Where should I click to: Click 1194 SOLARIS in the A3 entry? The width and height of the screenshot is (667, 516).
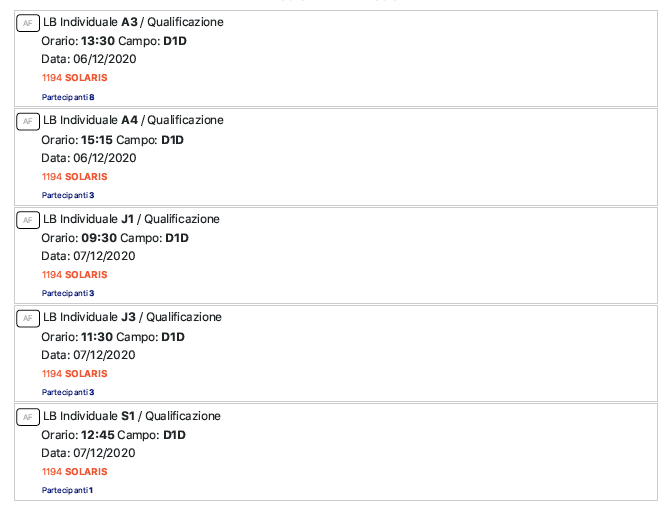74,78
